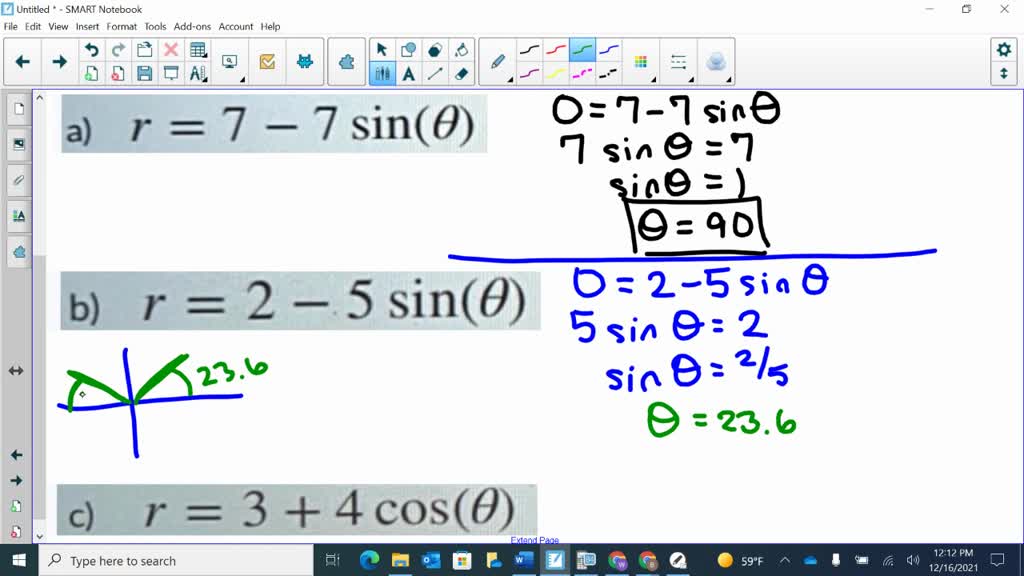This screenshot has width=1024, height=576.
Task: Click the Extend Page link
Action: 535,540
